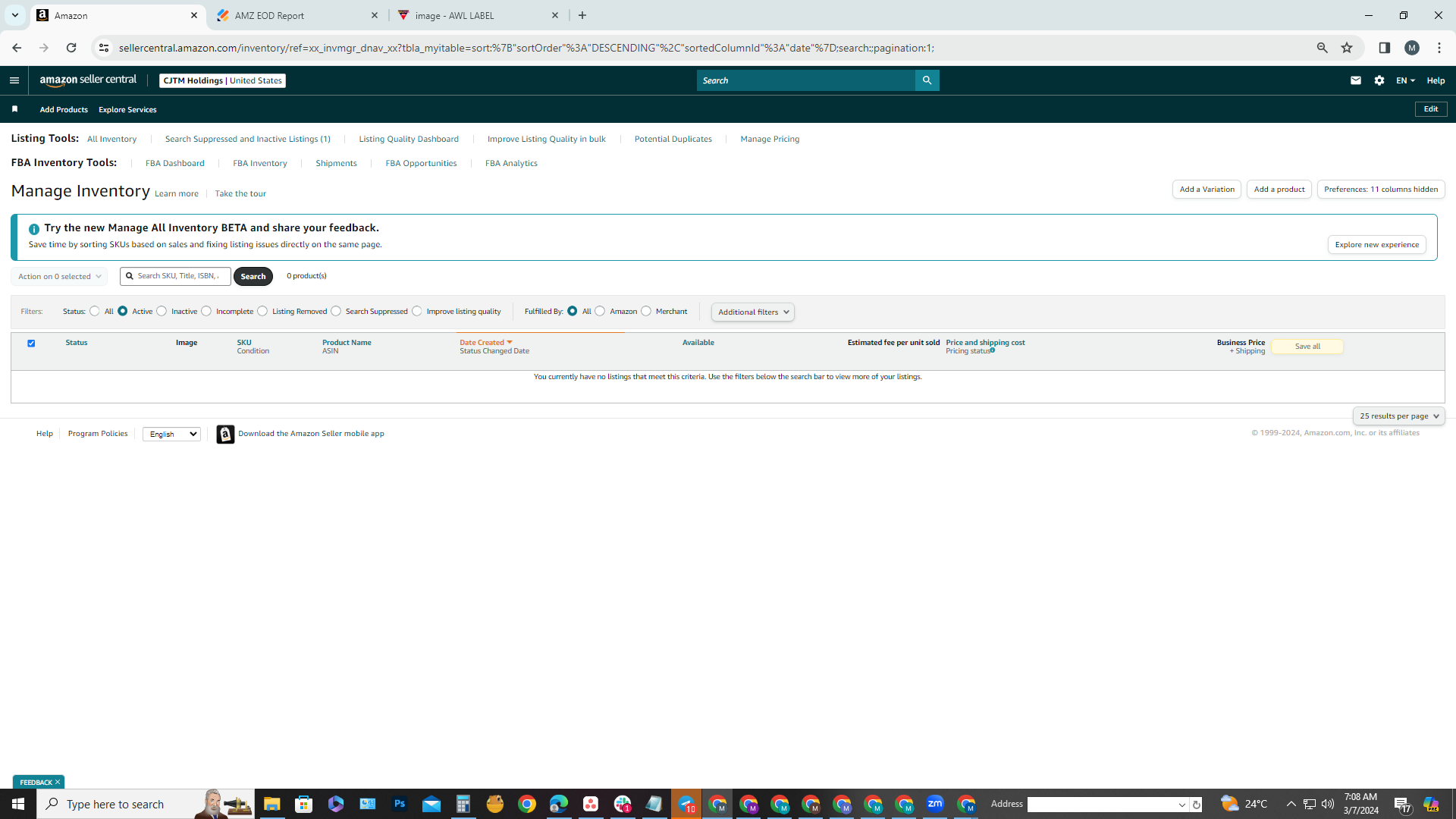Screen dimensions: 1456x819
Task: Click Add a Variation button
Action: [x=1207, y=189]
